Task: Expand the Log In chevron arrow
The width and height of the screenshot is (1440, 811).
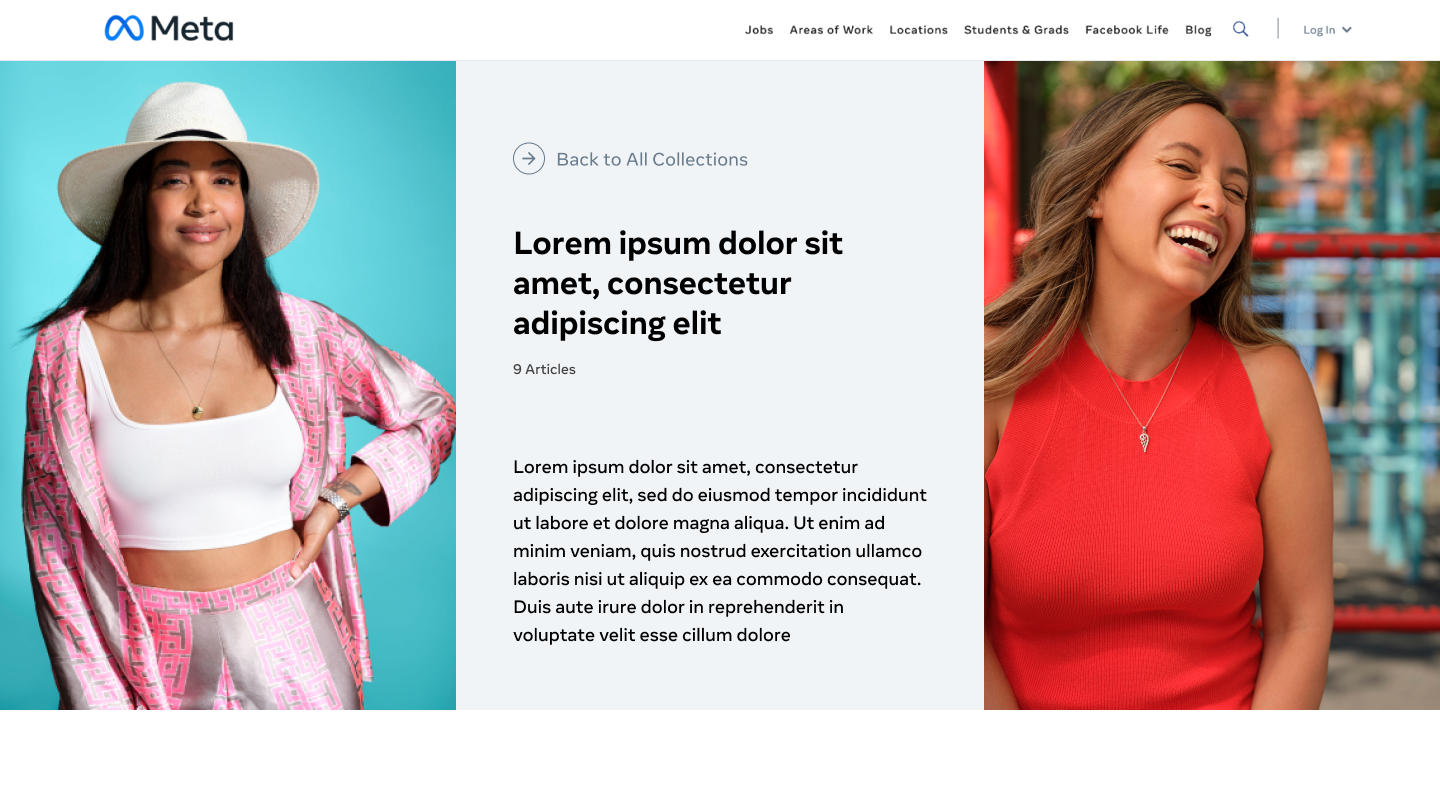Action: (1347, 30)
